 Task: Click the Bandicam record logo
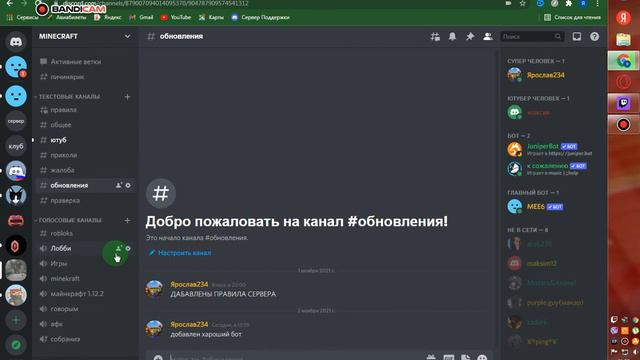pos(42,9)
